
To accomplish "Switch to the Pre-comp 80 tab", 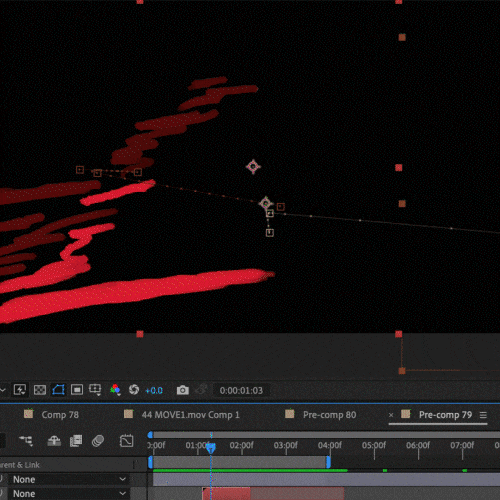I will pos(329,415).
